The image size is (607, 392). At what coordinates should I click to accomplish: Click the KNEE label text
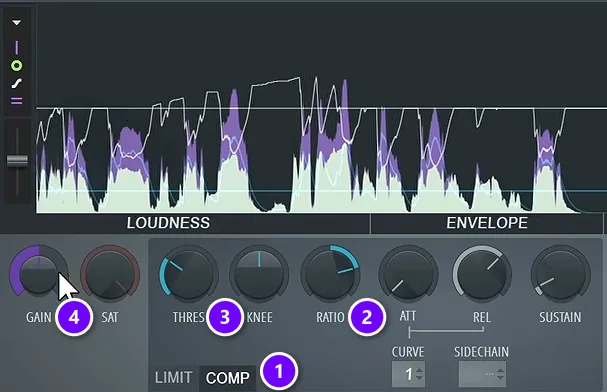click(x=260, y=317)
